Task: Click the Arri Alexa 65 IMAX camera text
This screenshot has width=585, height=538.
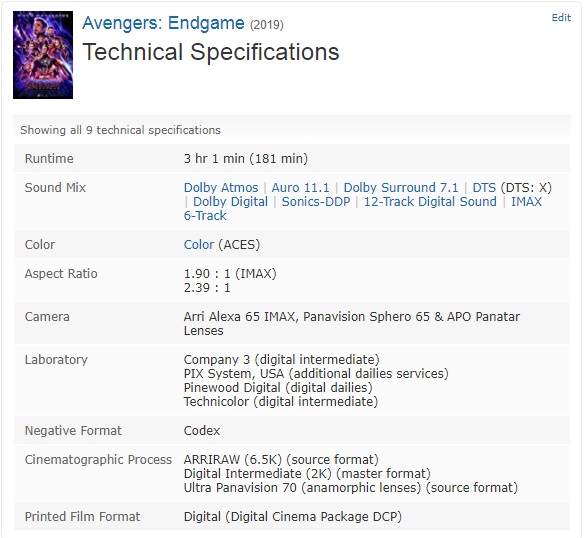Action: pos(240,316)
